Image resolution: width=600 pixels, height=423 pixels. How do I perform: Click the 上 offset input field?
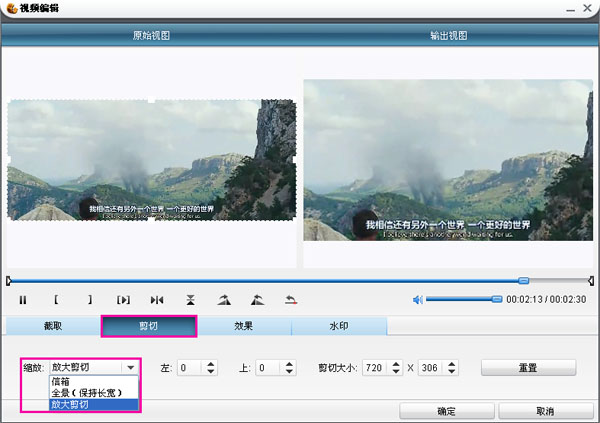coord(269,368)
